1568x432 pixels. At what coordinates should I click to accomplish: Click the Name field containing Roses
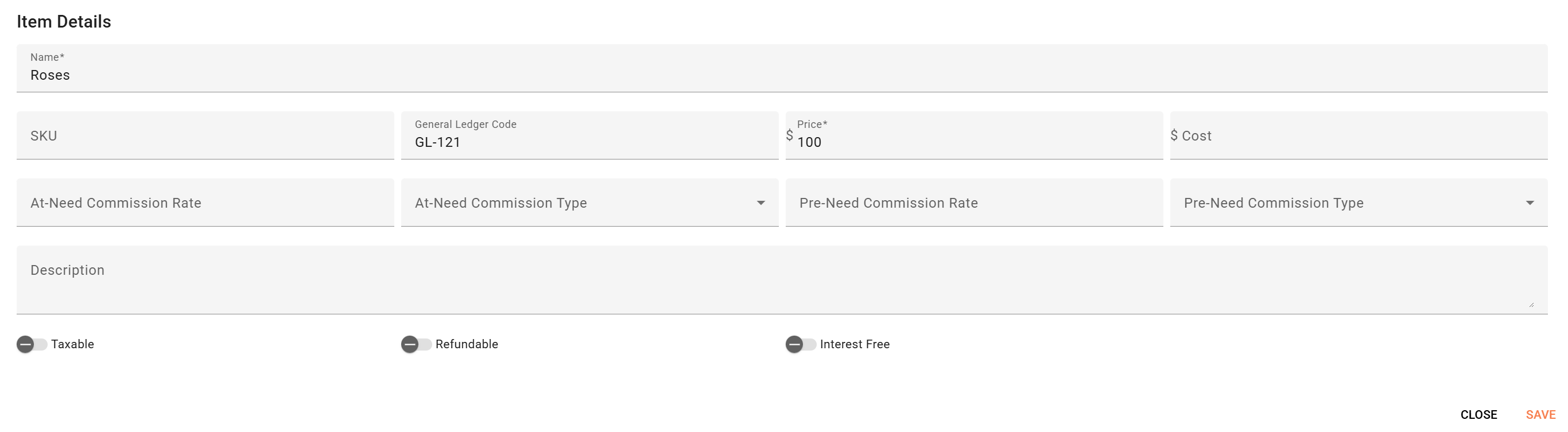[x=782, y=76]
